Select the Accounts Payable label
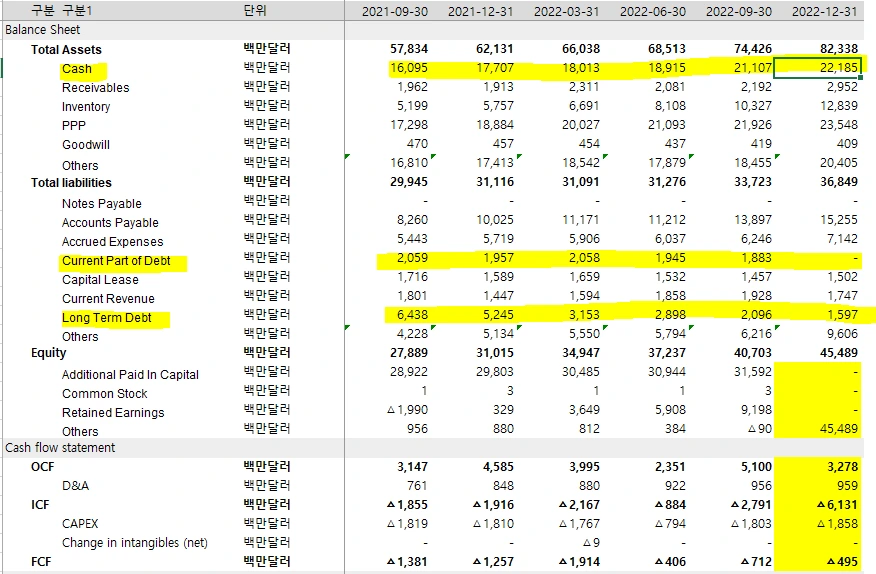Viewport: 876px width, 574px height. click(x=110, y=223)
